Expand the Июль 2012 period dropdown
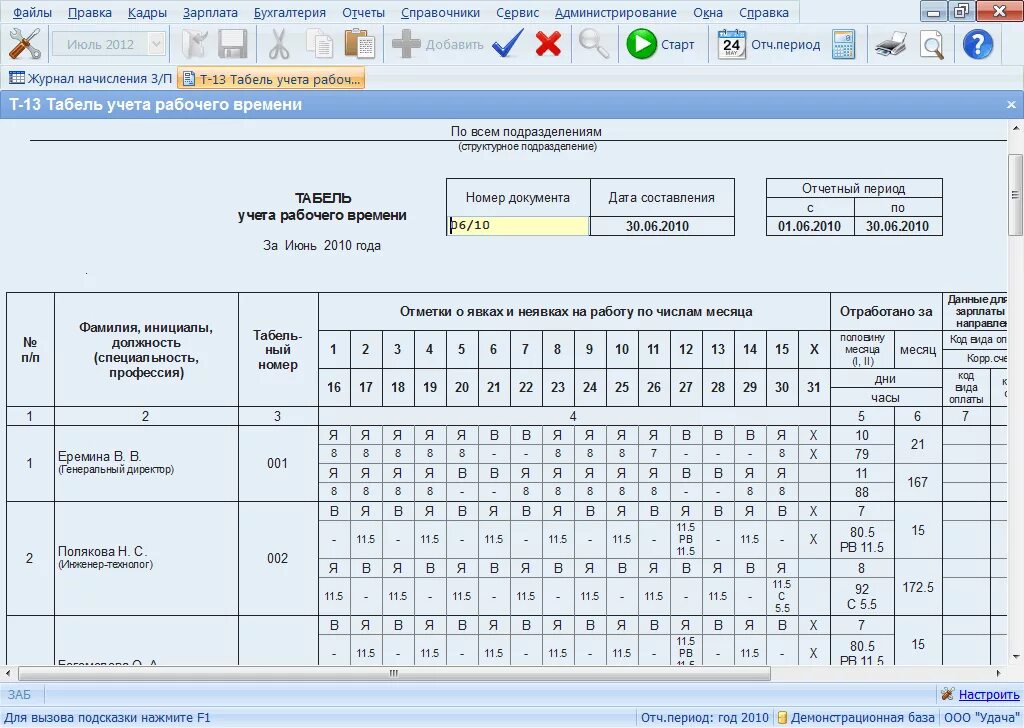 156,44
